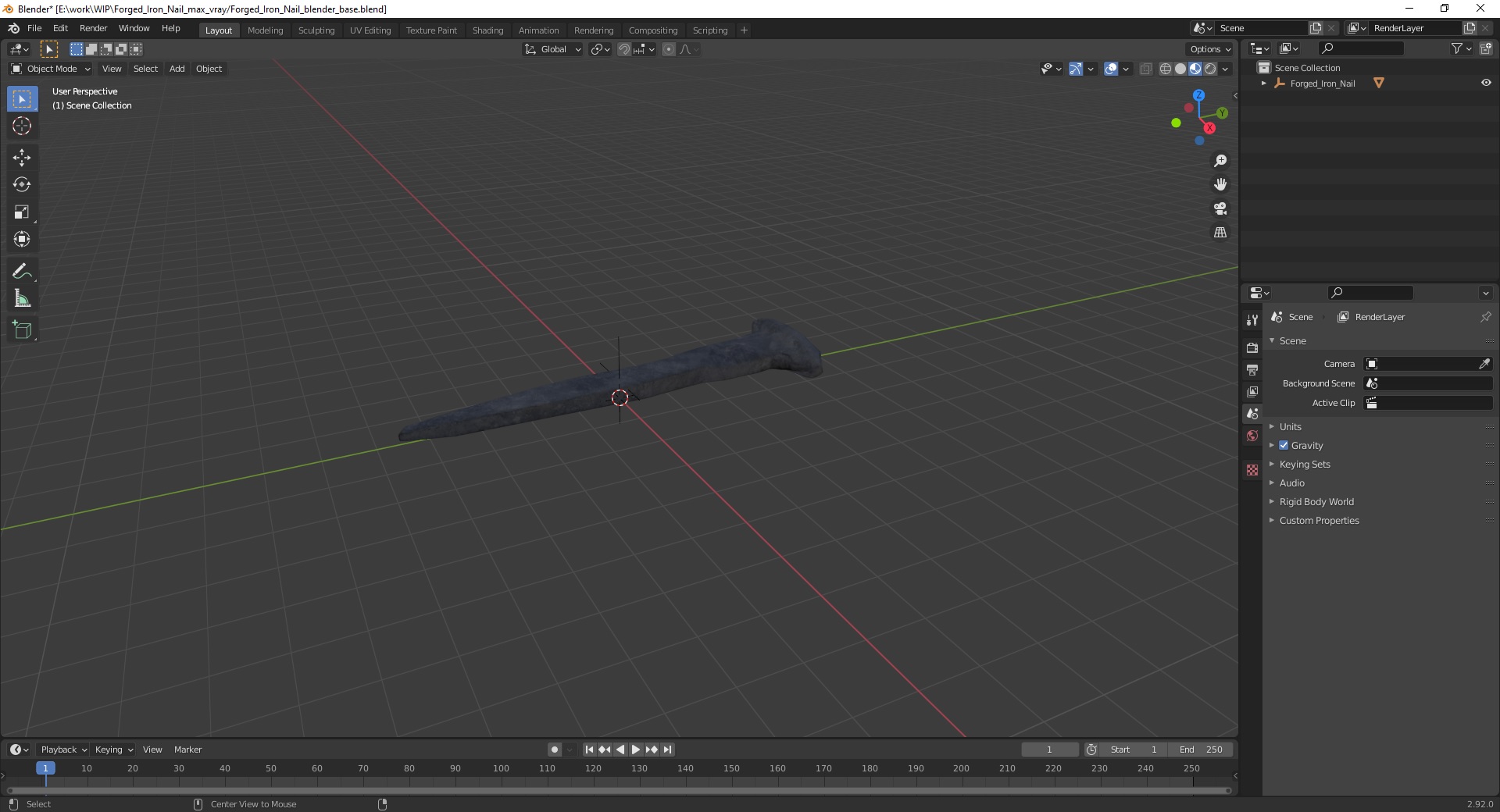Hide Forged_Iron_Nail with eye icon
This screenshot has height=812, width=1500.
click(x=1485, y=83)
